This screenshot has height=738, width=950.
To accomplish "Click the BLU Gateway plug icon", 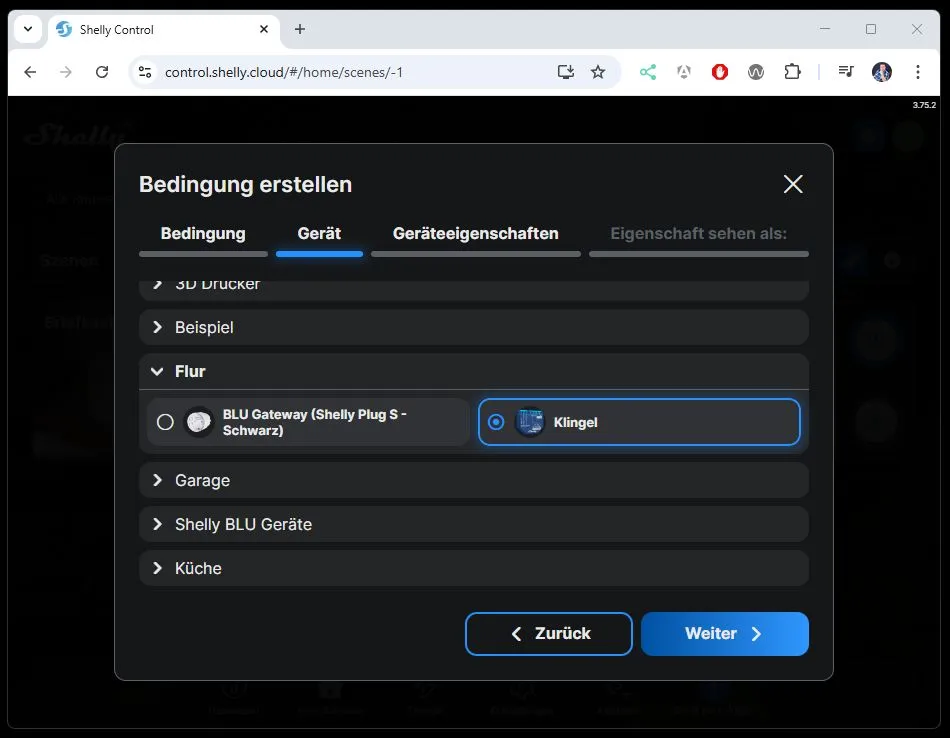I will (x=200, y=422).
